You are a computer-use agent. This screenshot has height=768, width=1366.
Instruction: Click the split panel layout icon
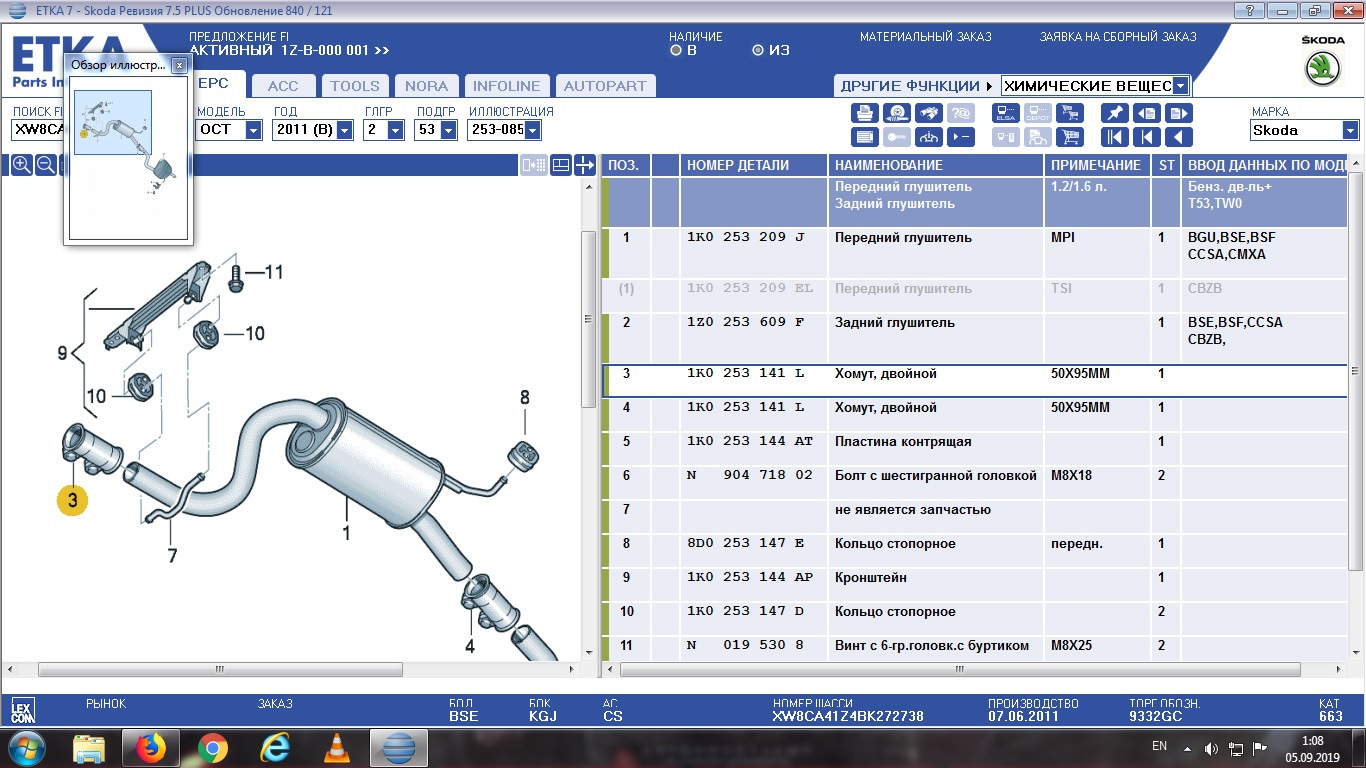click(561, 165)
